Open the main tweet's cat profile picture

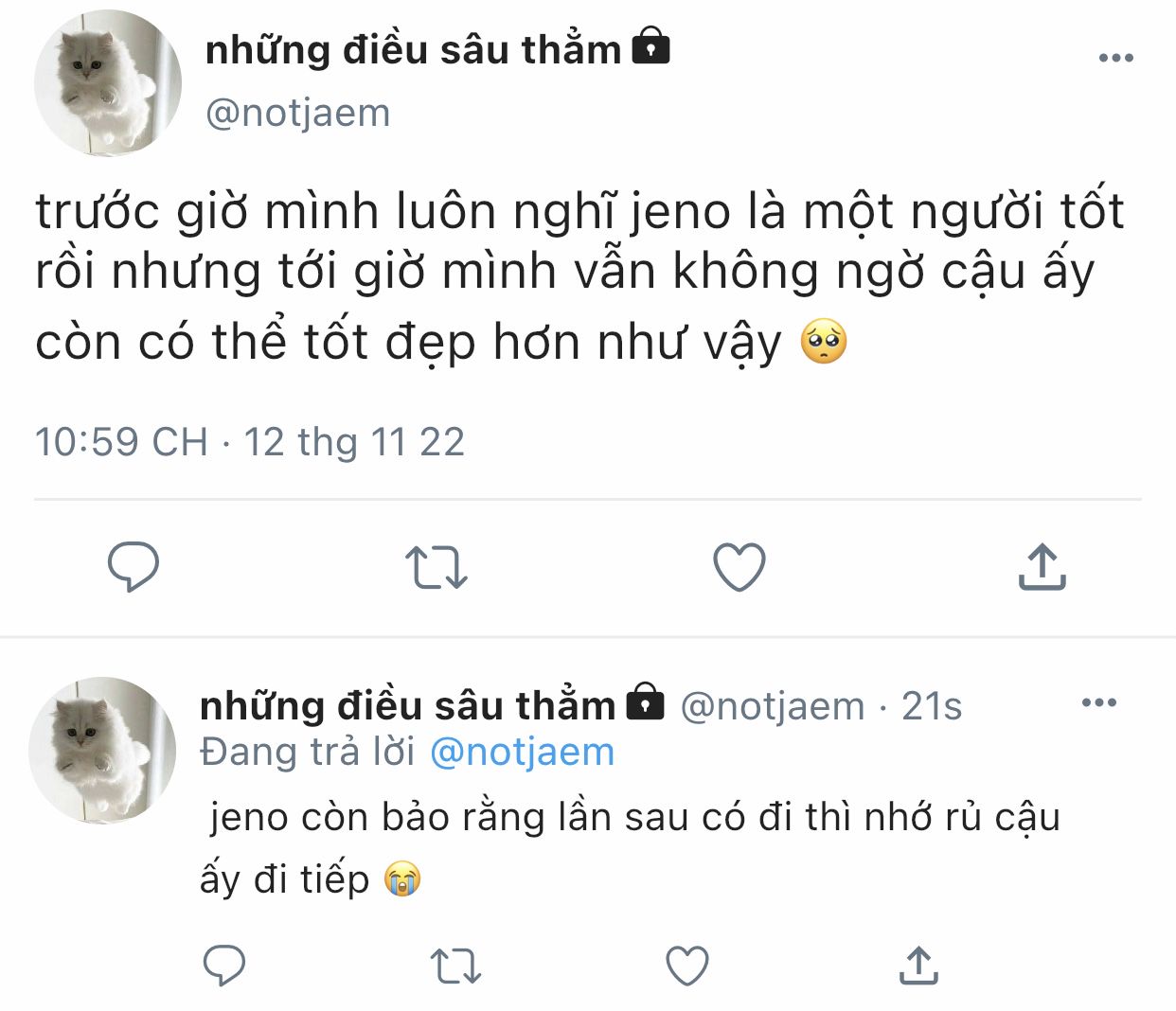pyautogui.click(x=107, y=83)
